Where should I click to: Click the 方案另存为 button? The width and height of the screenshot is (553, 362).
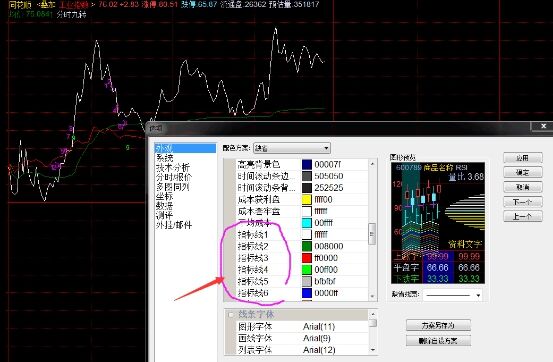point(438,325)
